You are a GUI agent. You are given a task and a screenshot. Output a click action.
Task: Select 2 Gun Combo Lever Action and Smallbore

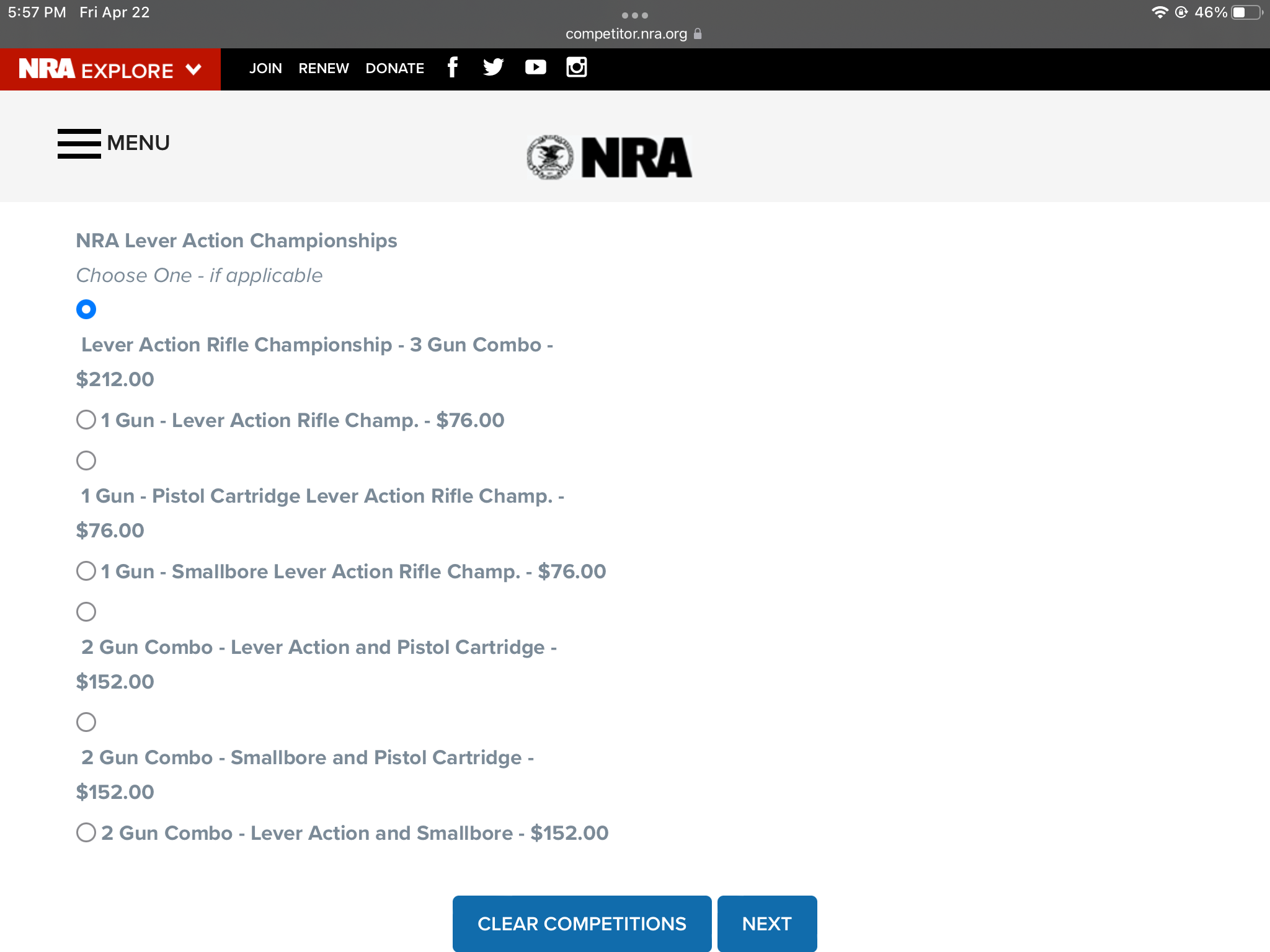(x=86, y=832)
